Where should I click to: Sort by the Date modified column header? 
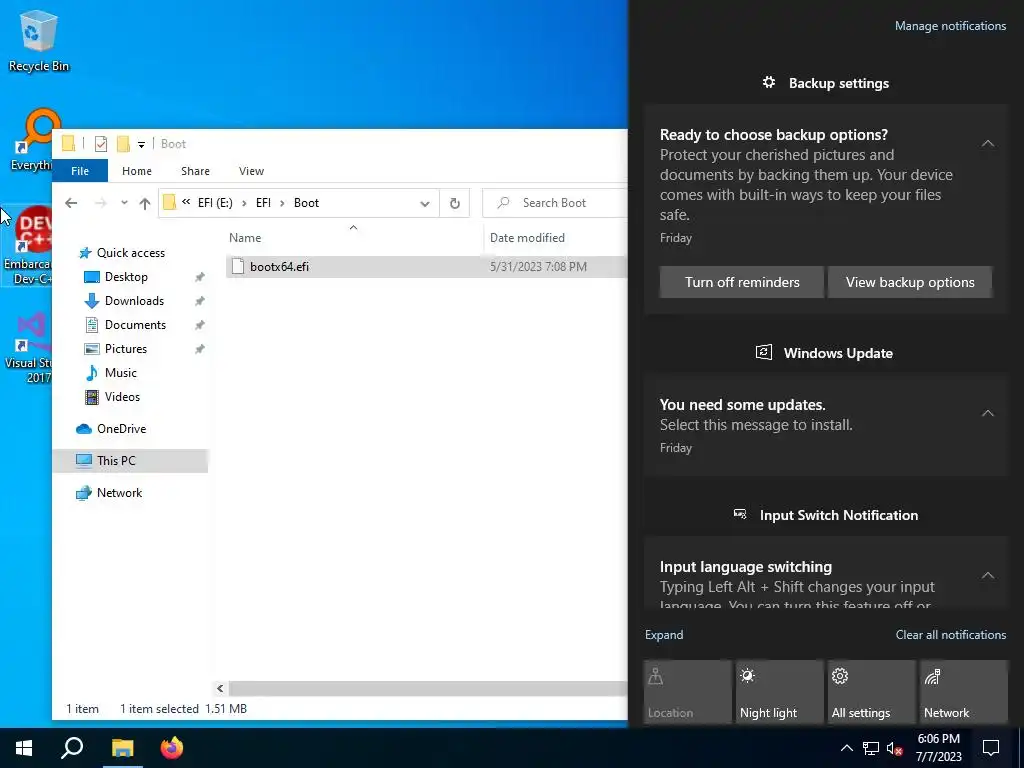click(x=527, y=238)
